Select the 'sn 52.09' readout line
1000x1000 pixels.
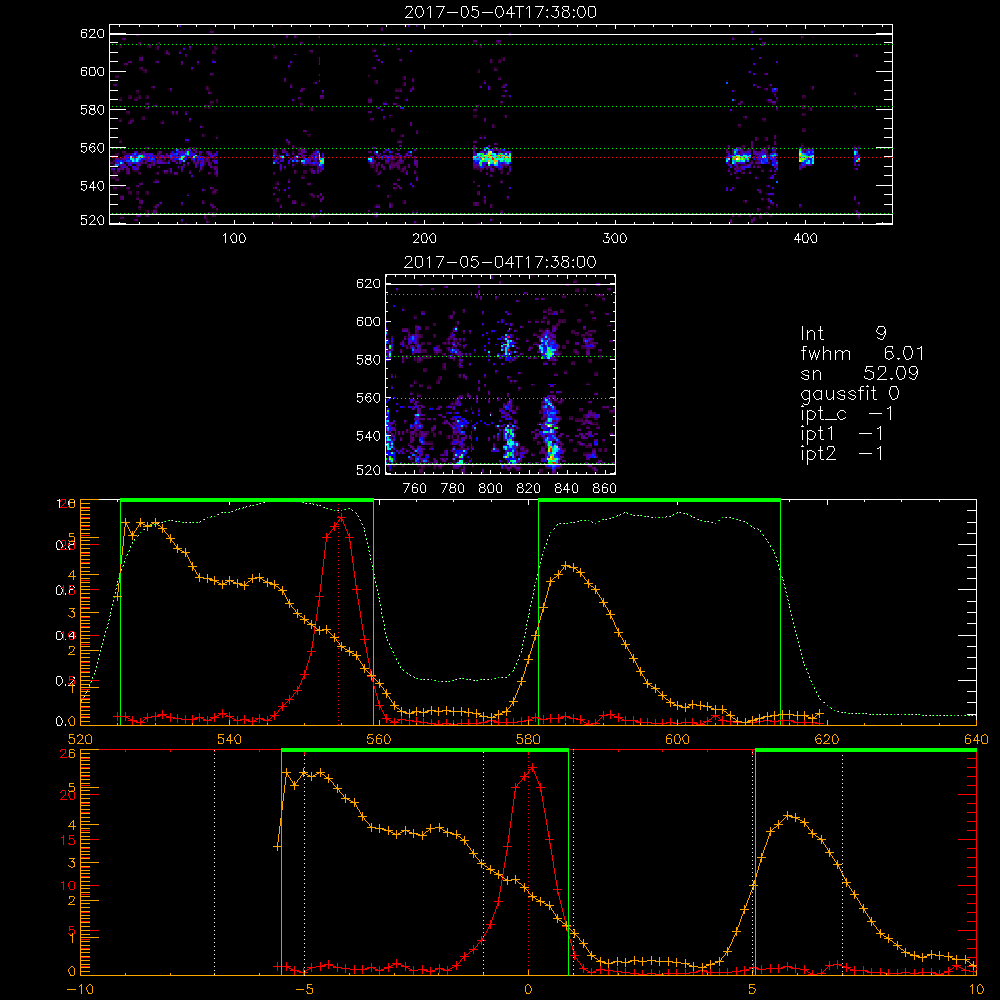(x=859, y=373)
